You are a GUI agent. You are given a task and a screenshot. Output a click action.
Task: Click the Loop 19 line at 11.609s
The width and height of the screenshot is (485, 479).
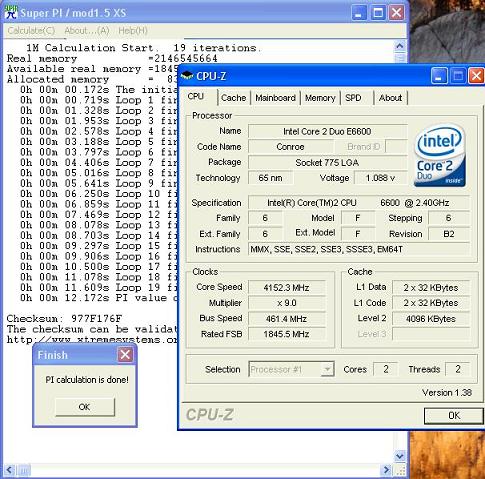99,287
